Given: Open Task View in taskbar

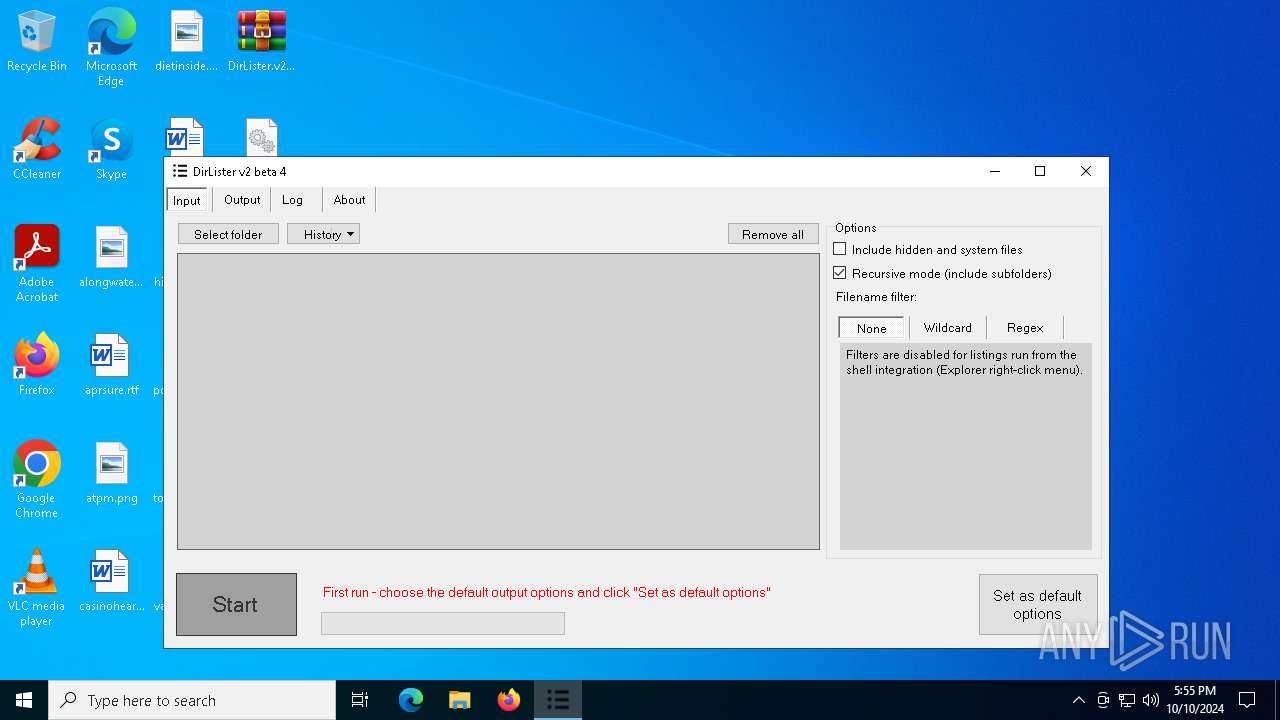Looking at the screenshot, I should click(360, 700).
